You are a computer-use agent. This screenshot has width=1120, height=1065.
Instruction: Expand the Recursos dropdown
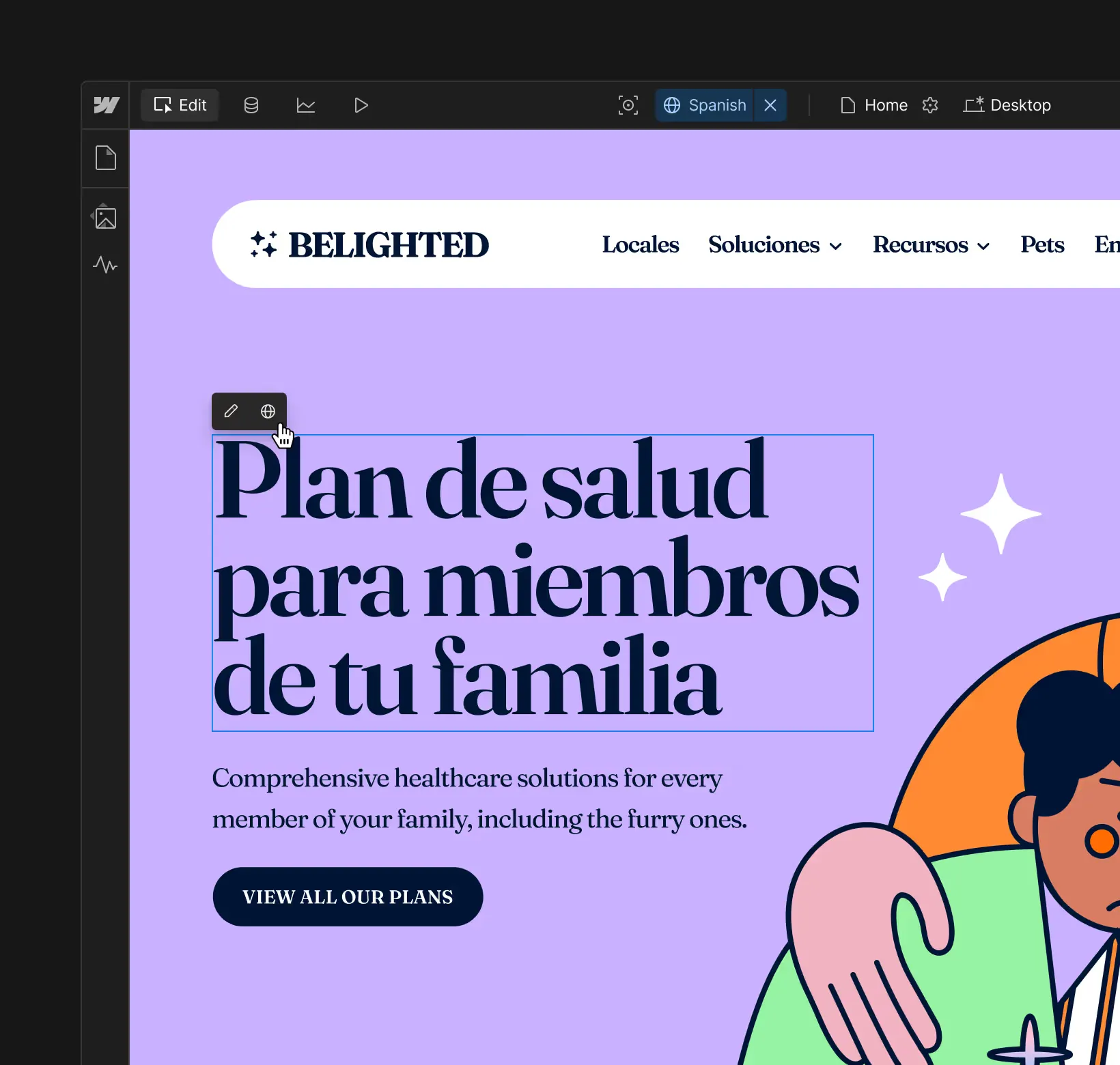point(931,244)
